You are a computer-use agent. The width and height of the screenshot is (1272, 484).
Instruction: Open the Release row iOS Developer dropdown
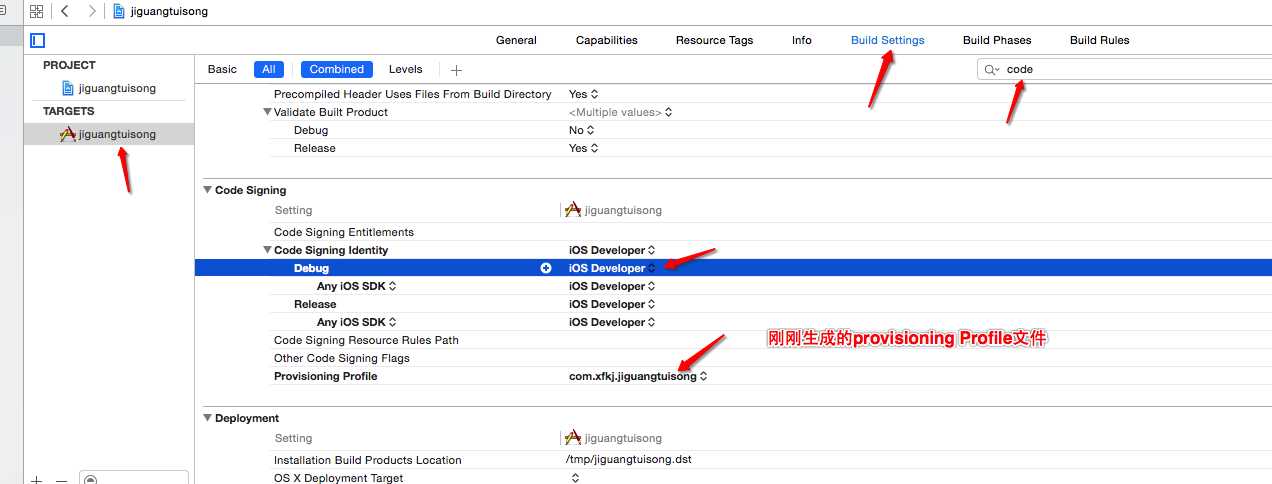click(x=612, y=304)
